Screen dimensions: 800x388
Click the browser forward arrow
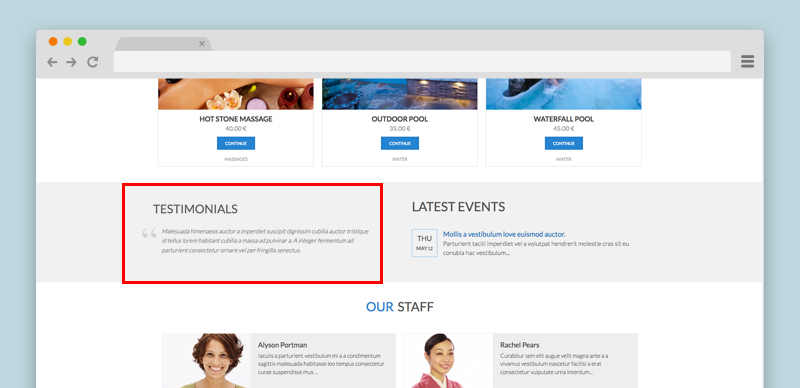point(71,62)
